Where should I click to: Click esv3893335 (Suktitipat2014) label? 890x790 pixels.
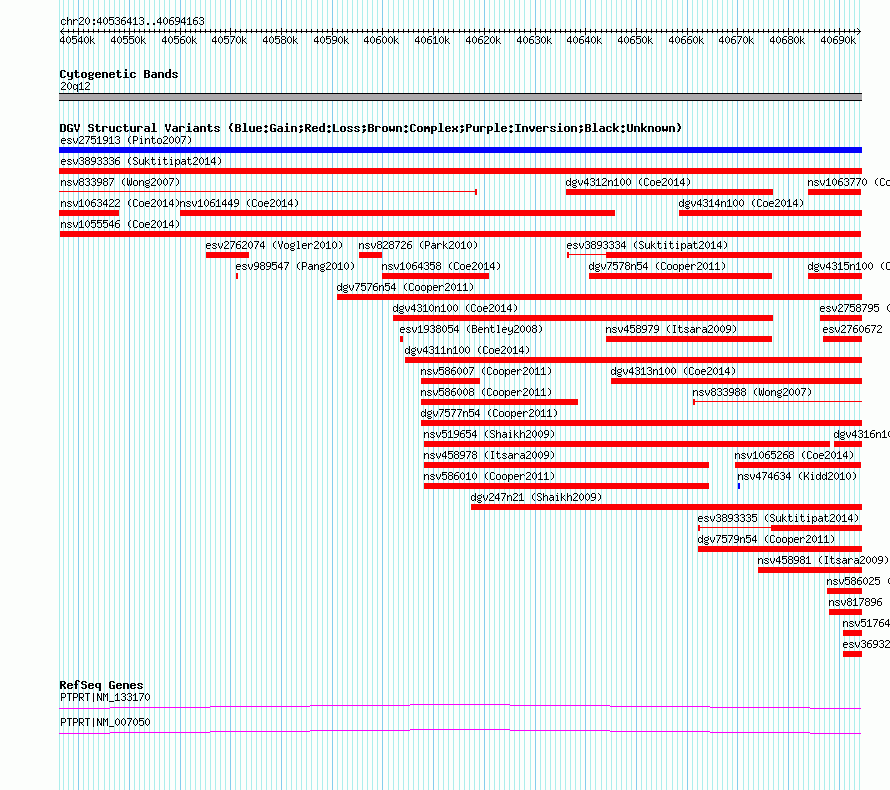(778, 518)
